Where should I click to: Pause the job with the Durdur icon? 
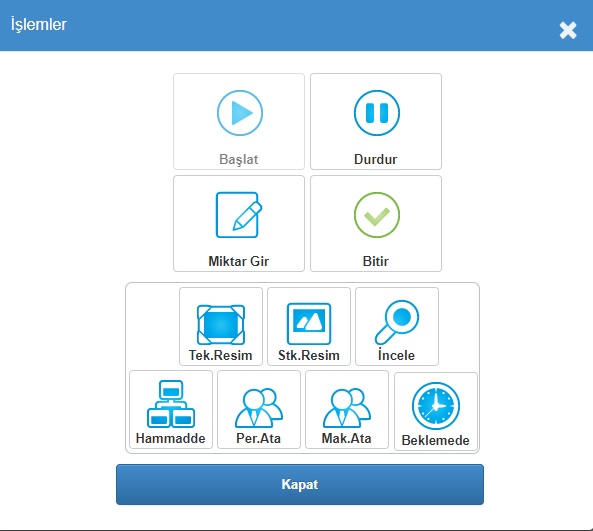tap(377, 113)
